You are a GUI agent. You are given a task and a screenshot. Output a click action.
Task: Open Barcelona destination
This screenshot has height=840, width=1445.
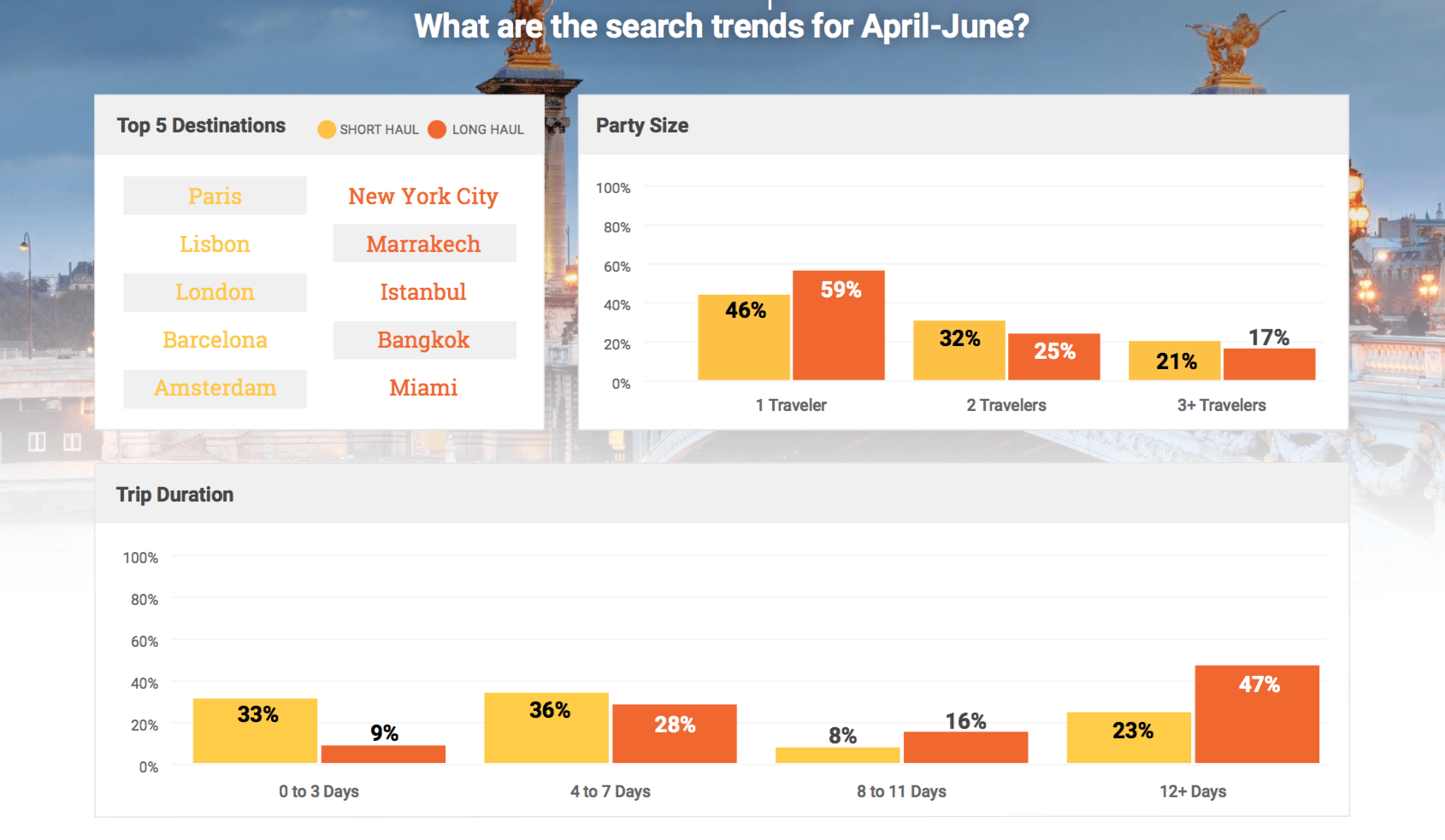tap(215, 340)
